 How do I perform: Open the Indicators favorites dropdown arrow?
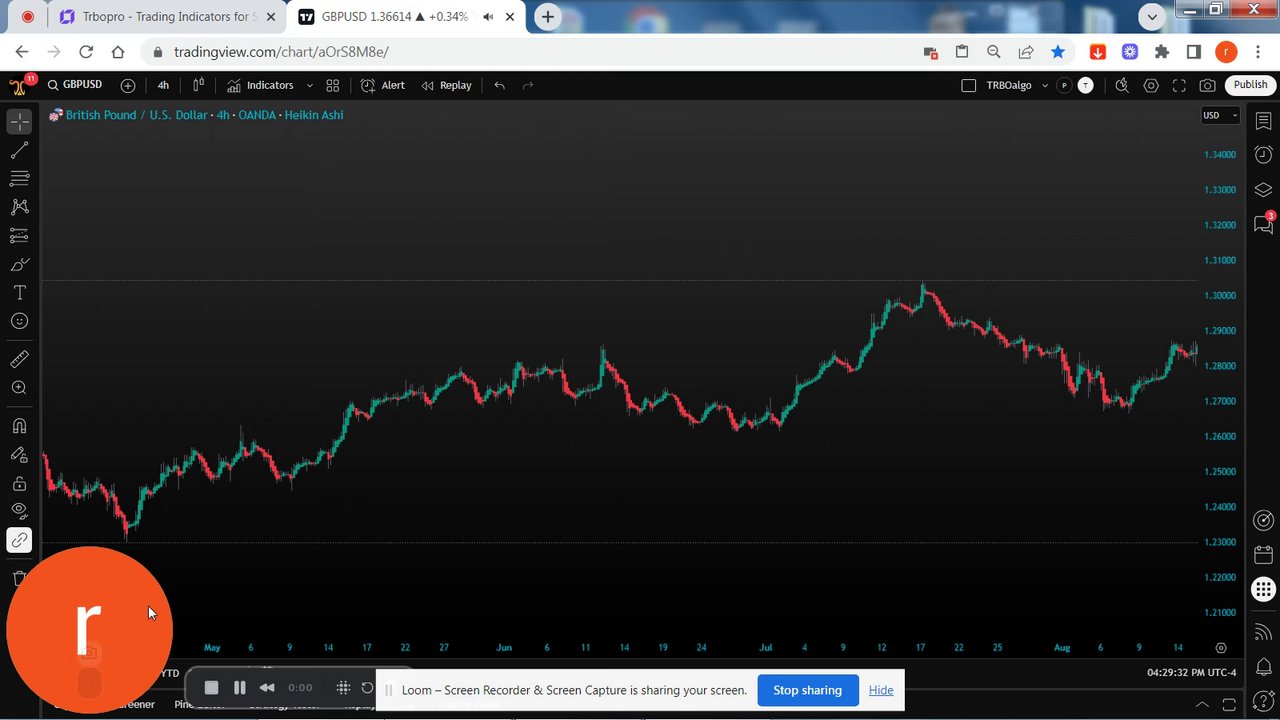(310, 86)
